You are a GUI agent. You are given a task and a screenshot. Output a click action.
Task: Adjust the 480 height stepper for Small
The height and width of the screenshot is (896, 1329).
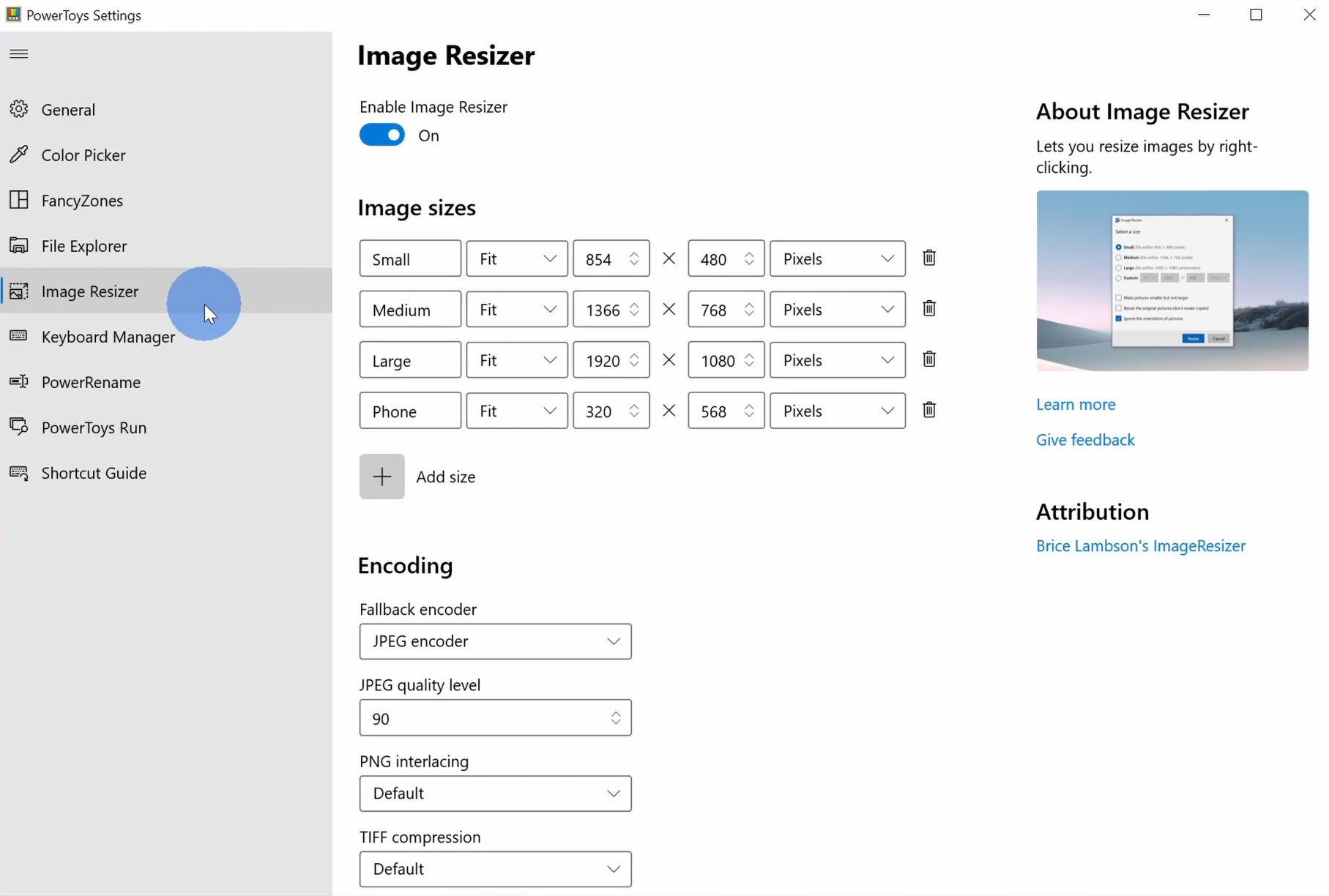click(749, 258)
